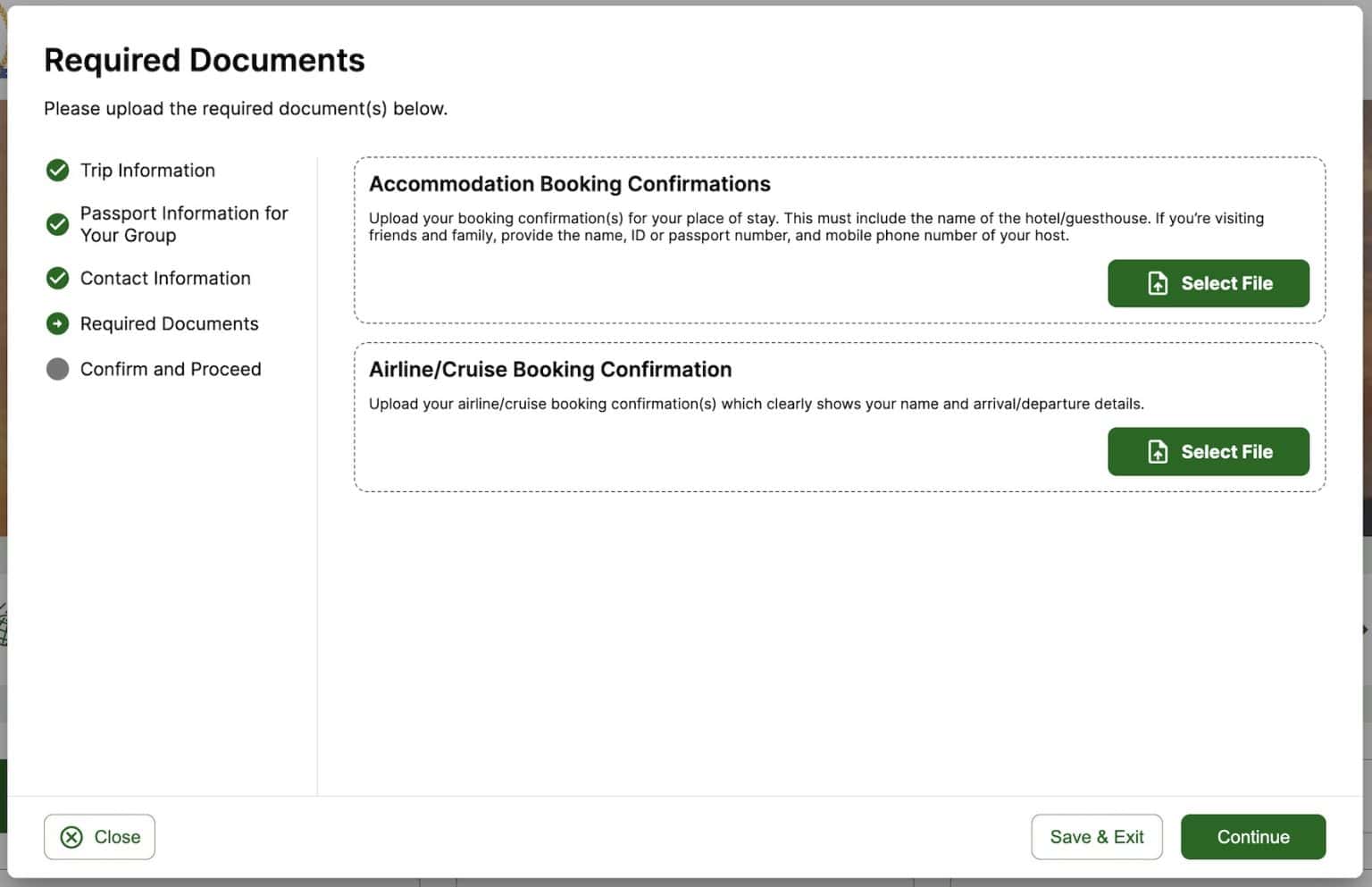Click the Close button text

click(117, 837)
